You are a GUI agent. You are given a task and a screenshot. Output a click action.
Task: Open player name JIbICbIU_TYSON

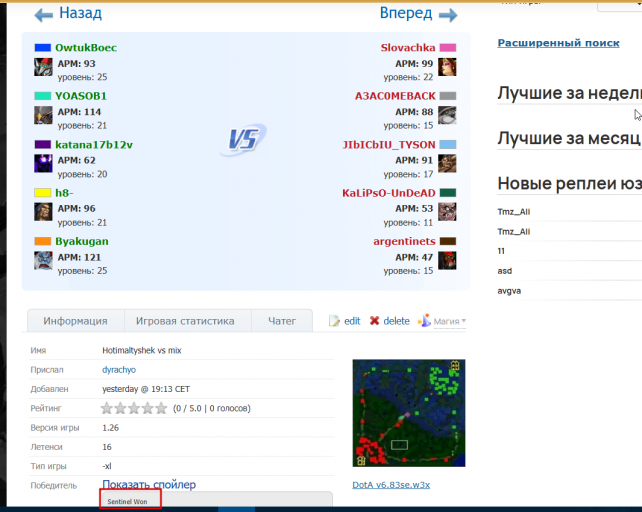[389, 145]
